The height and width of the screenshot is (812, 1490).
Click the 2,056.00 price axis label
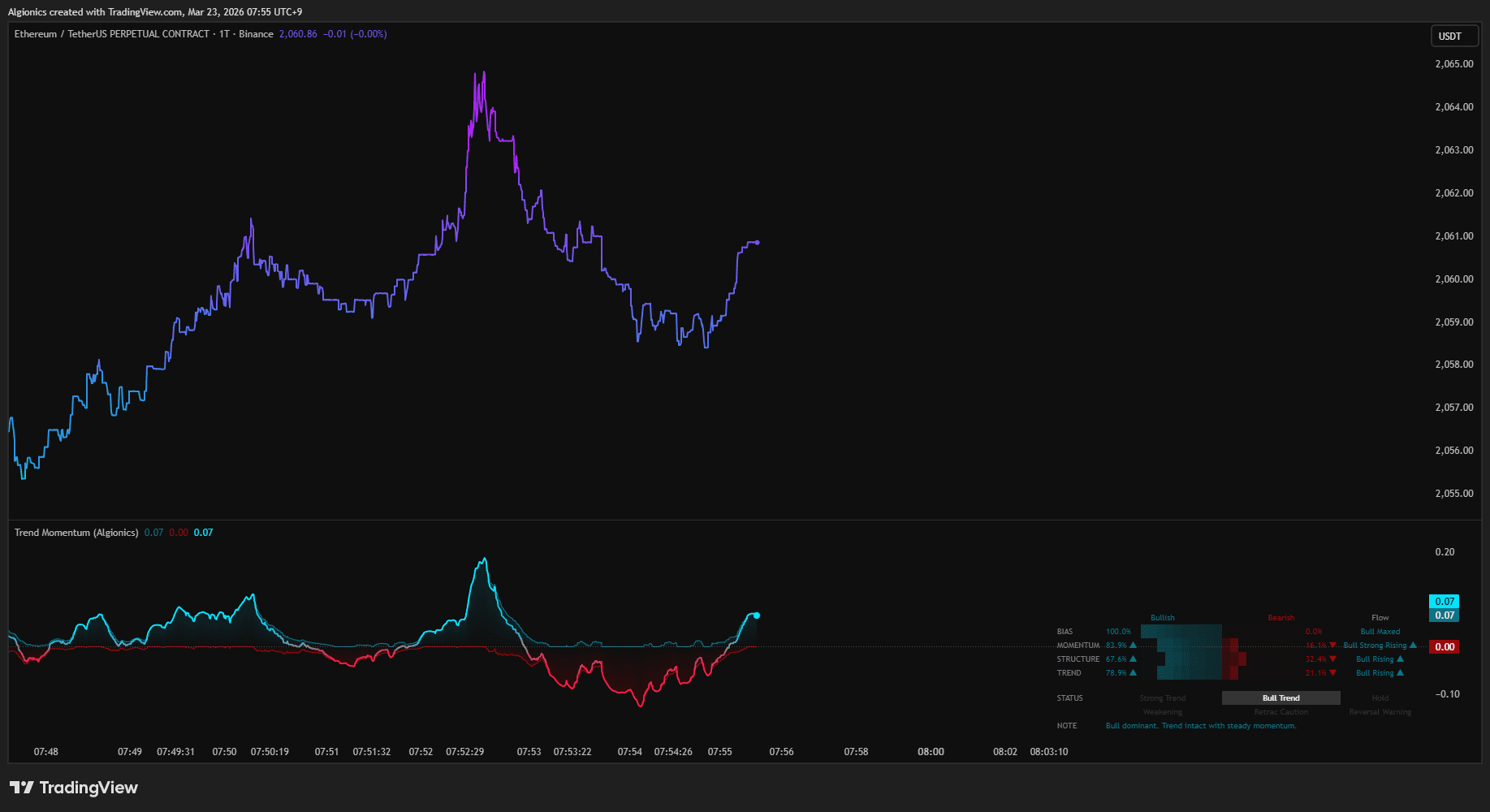(1454, 451)
